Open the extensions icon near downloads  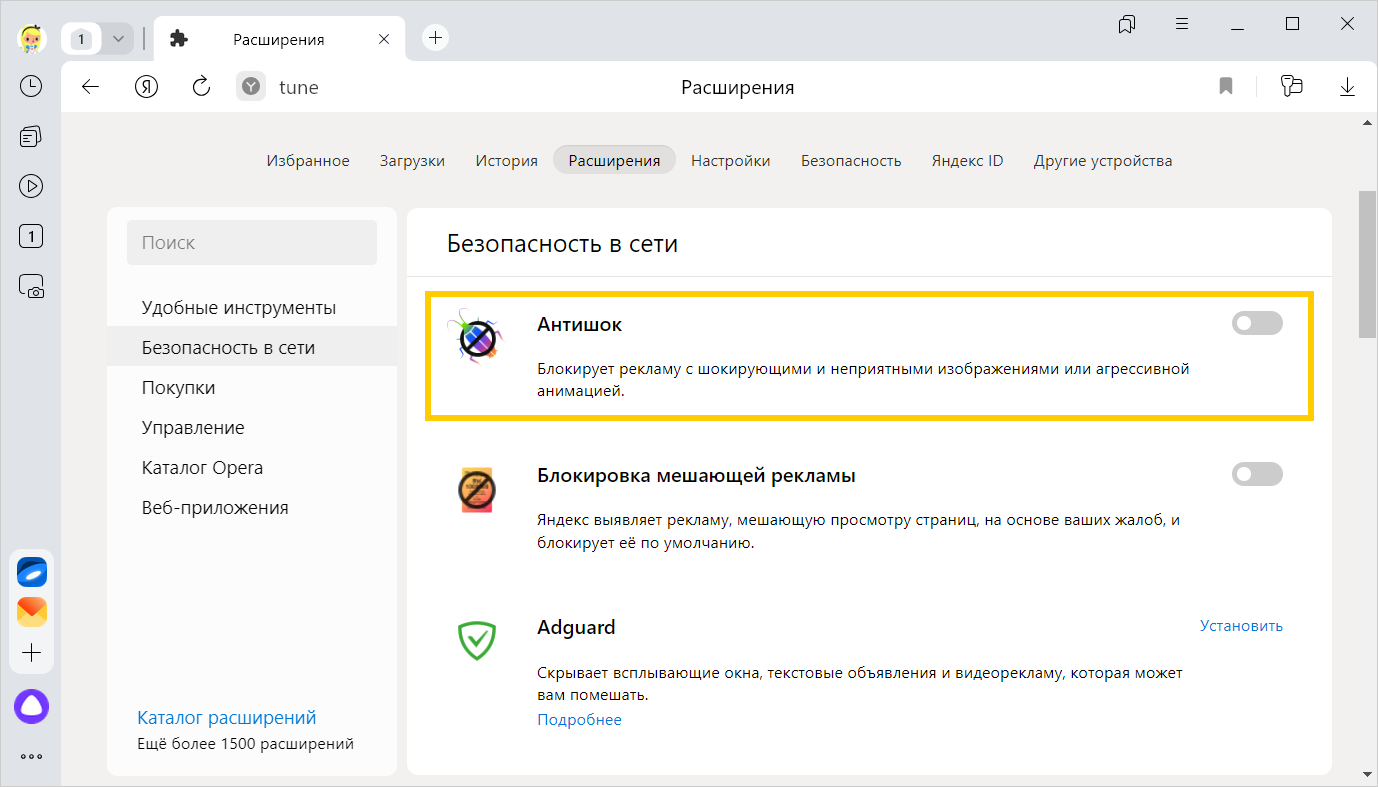click(1292, 87)
